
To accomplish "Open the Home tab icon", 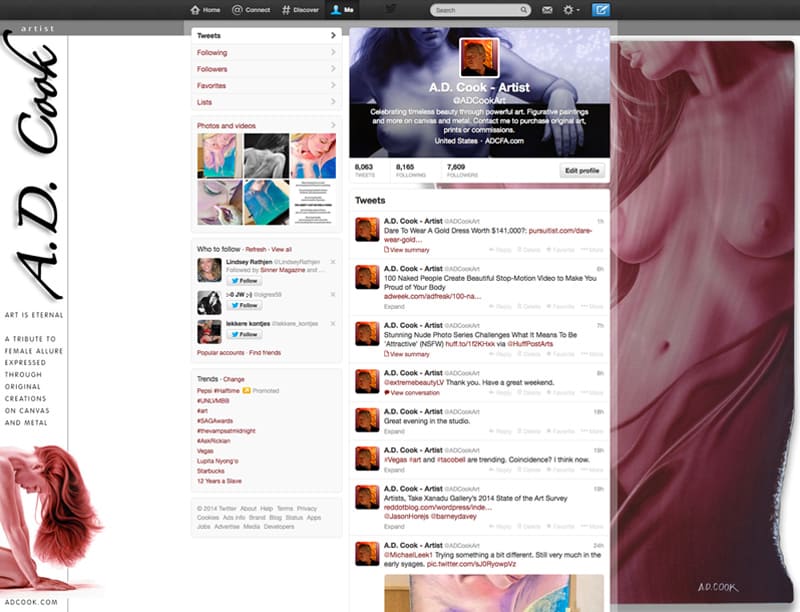I will coord(205,10).
